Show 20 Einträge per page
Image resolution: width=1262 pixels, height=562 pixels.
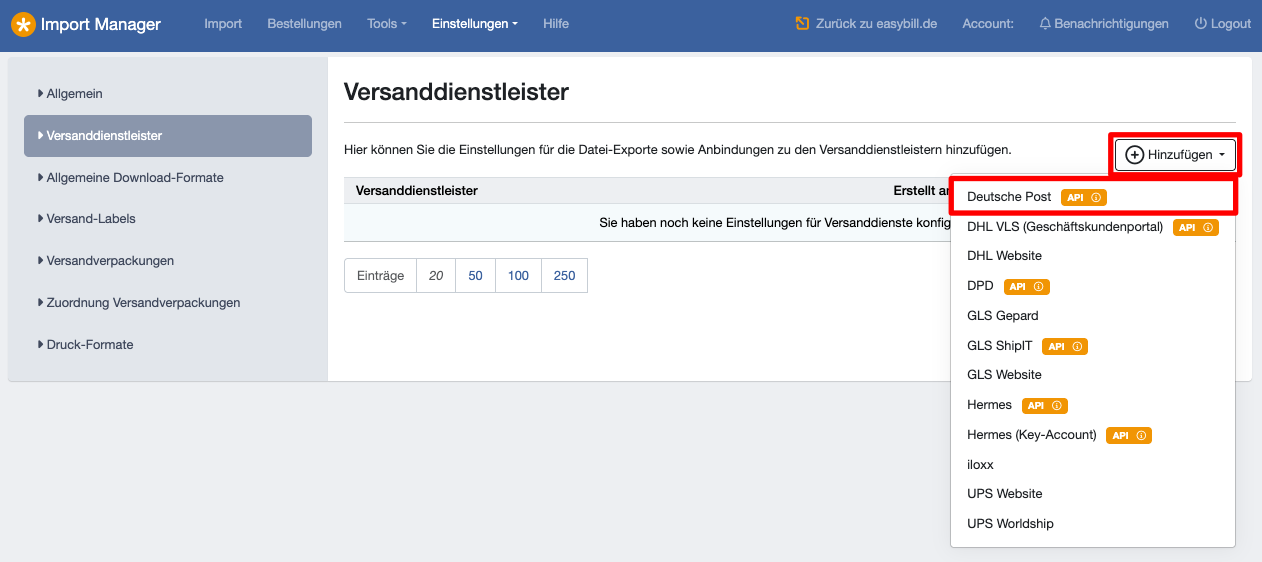coord(436,276)
